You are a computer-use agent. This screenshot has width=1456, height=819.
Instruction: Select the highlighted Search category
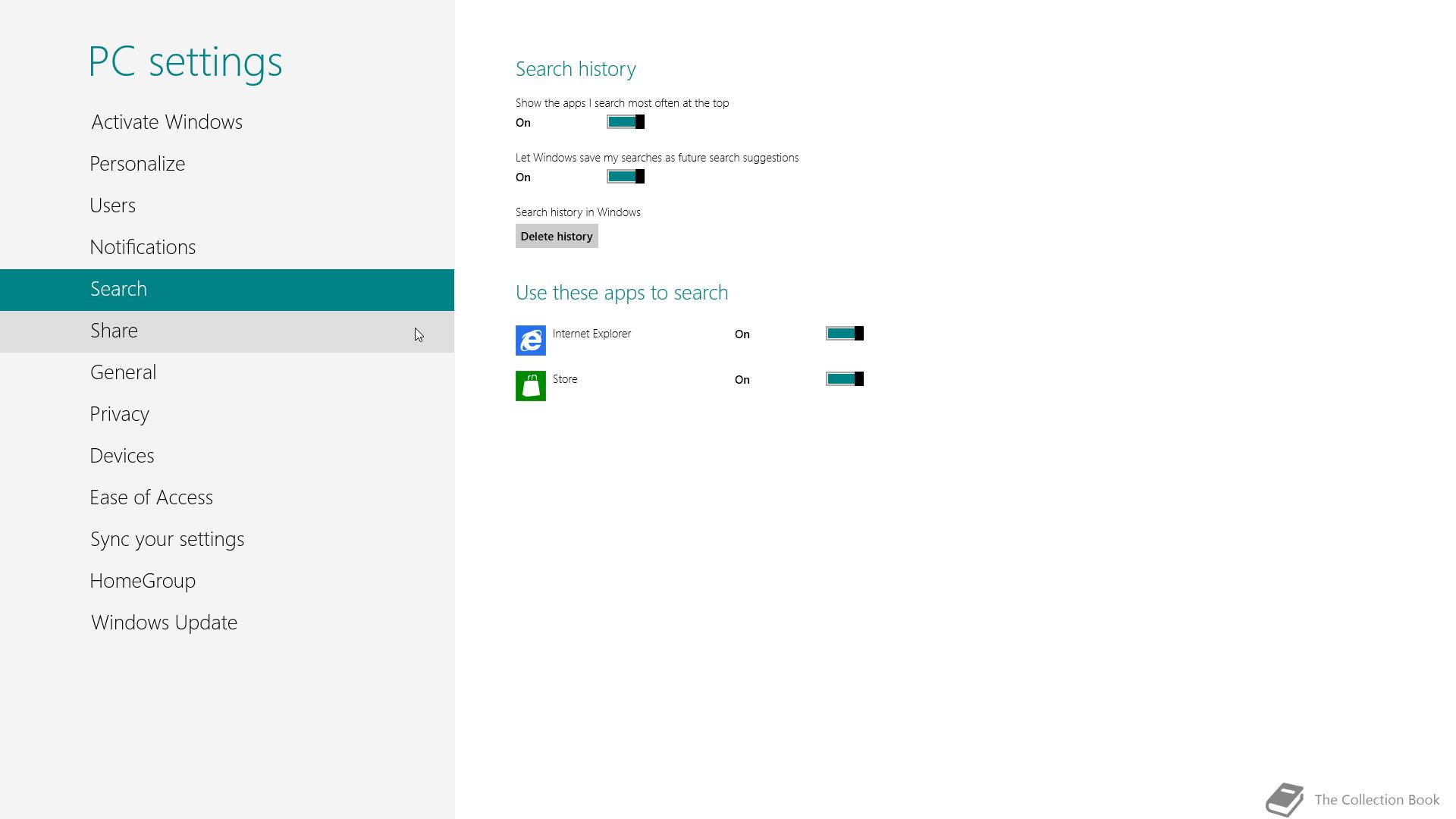119,289
